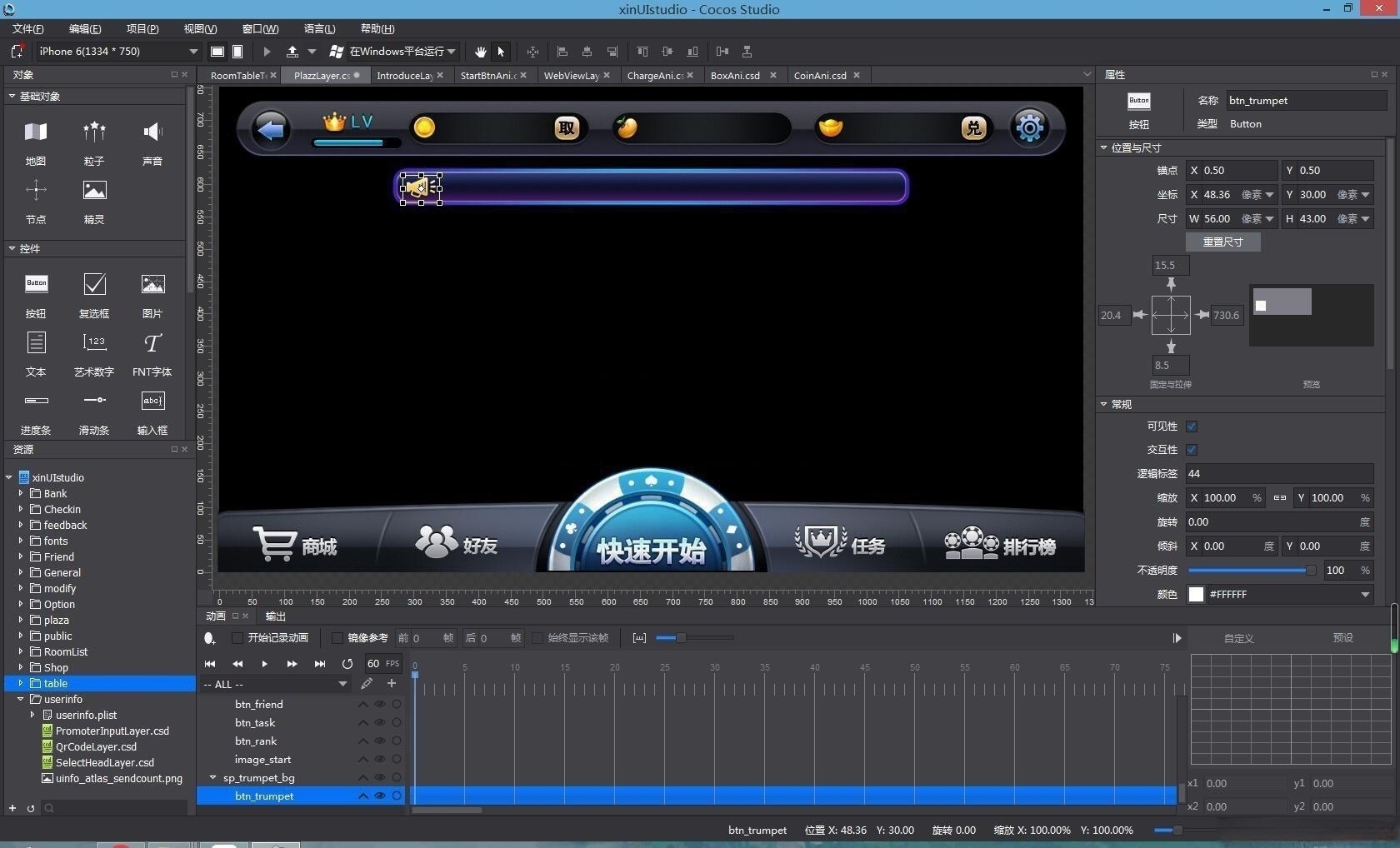The width and height of the screenshot is (1400, 848).
Task: Select the Input Box (输入框) widget icon
Action: tap(152, 401)
